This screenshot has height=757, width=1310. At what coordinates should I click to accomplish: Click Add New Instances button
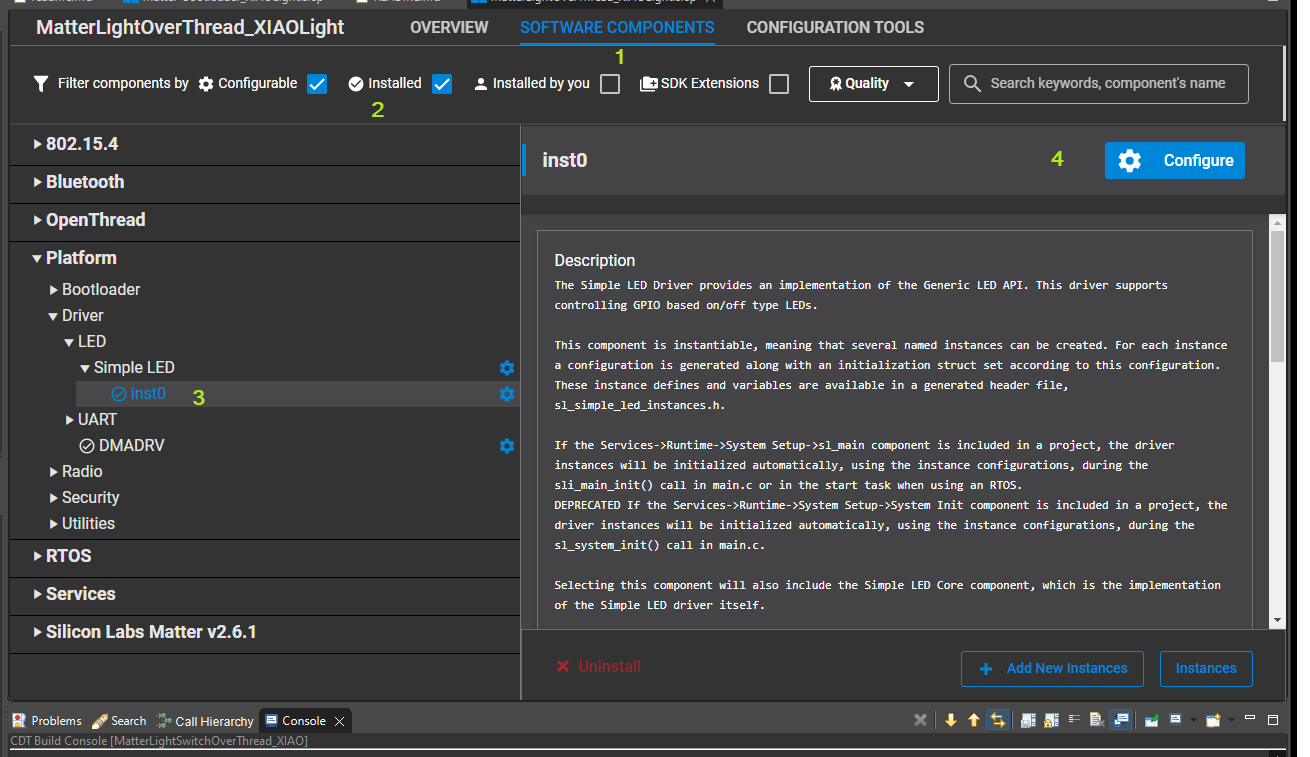coord(1052,669)
